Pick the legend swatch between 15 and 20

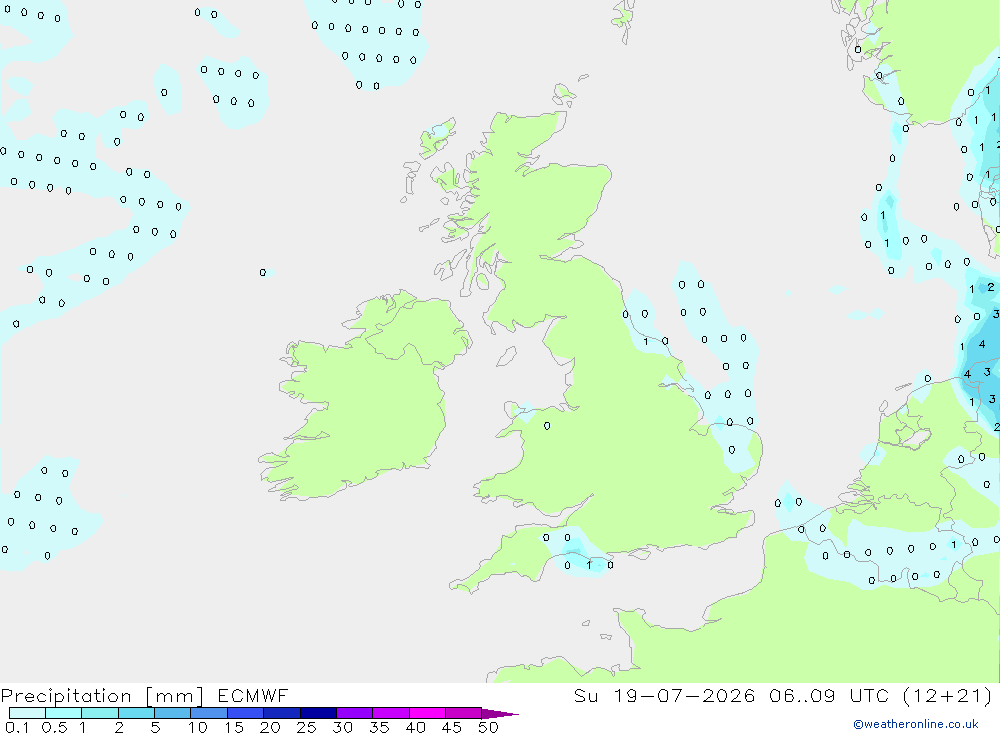[246, 713]
